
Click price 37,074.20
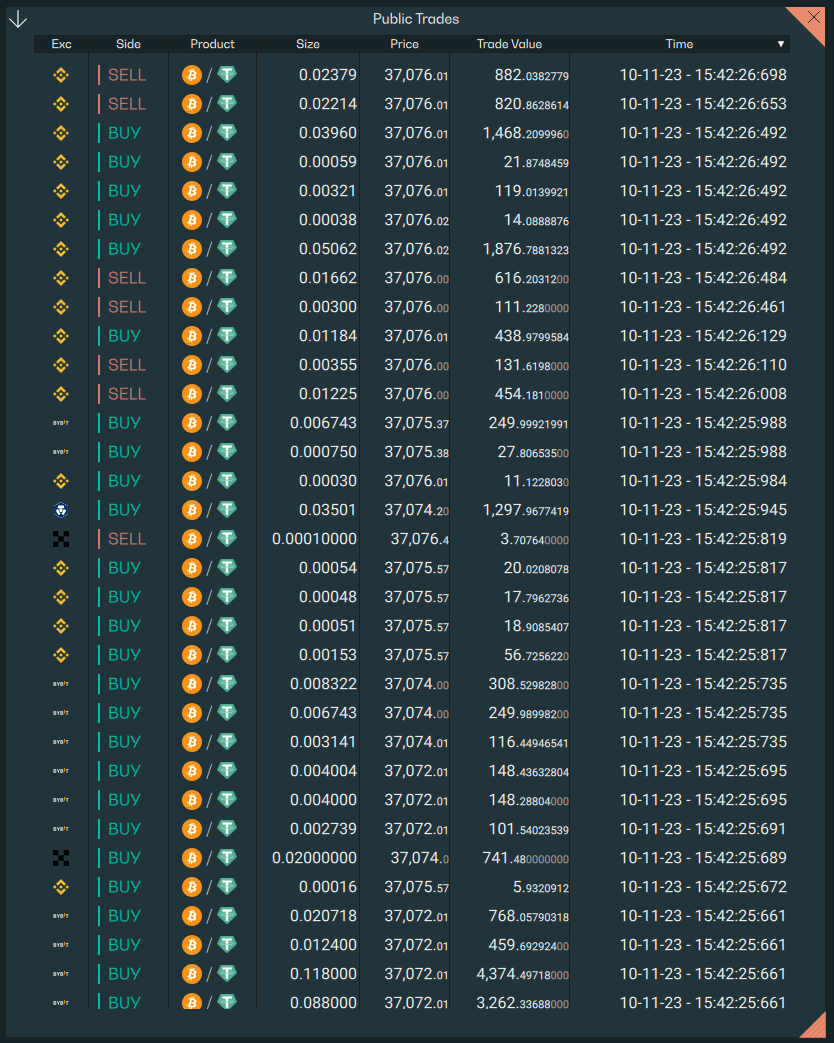point(416,510)
